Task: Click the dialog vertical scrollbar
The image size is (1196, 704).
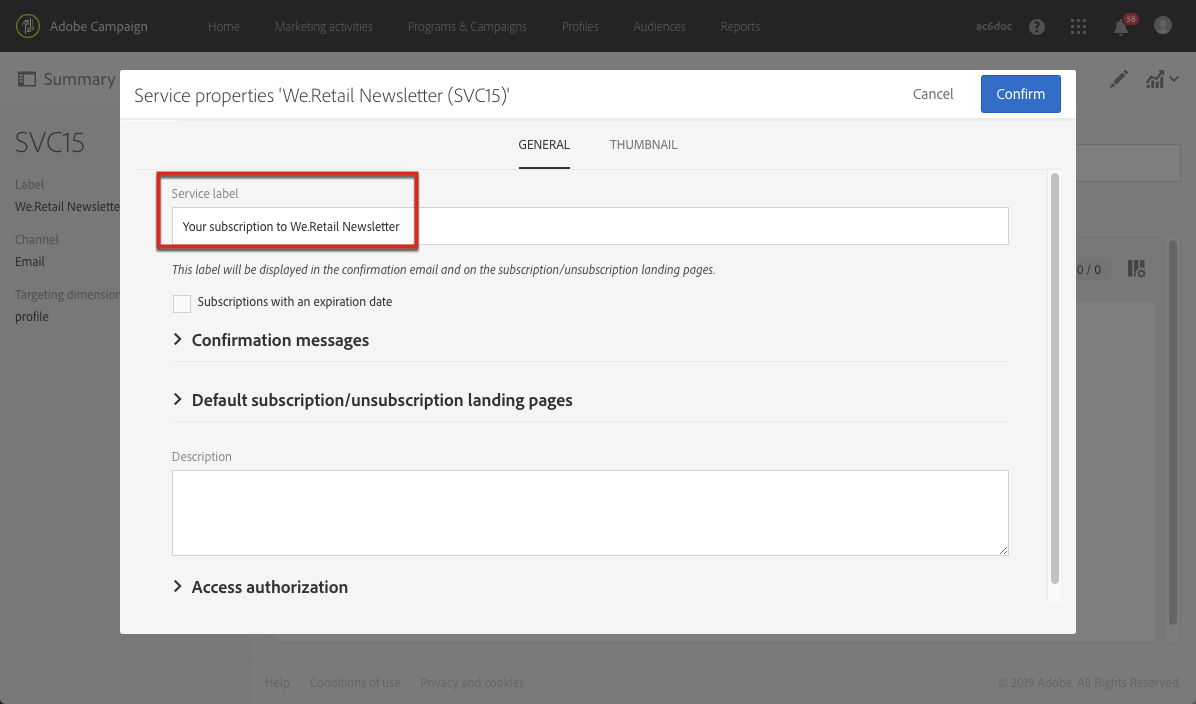Action: tap(1055, 378)
